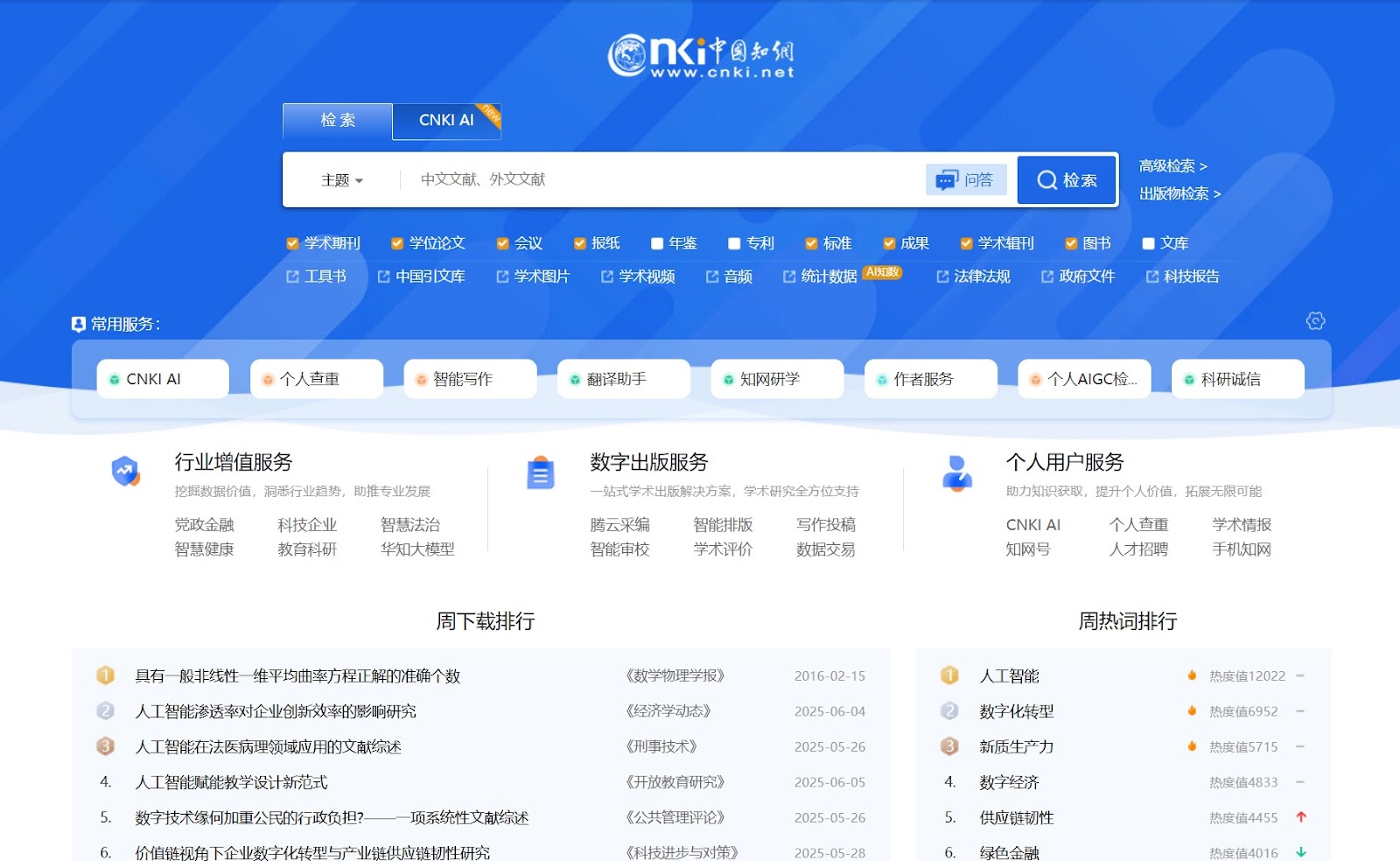Open 高级检索 advanced search
The width and height of the screenshot is (1400, 861).
[1172, 166]
